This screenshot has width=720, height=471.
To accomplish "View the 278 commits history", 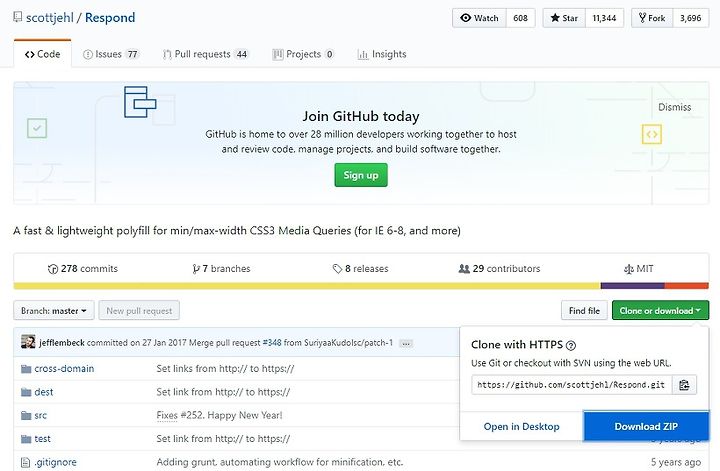I will [x=83, y=269].
